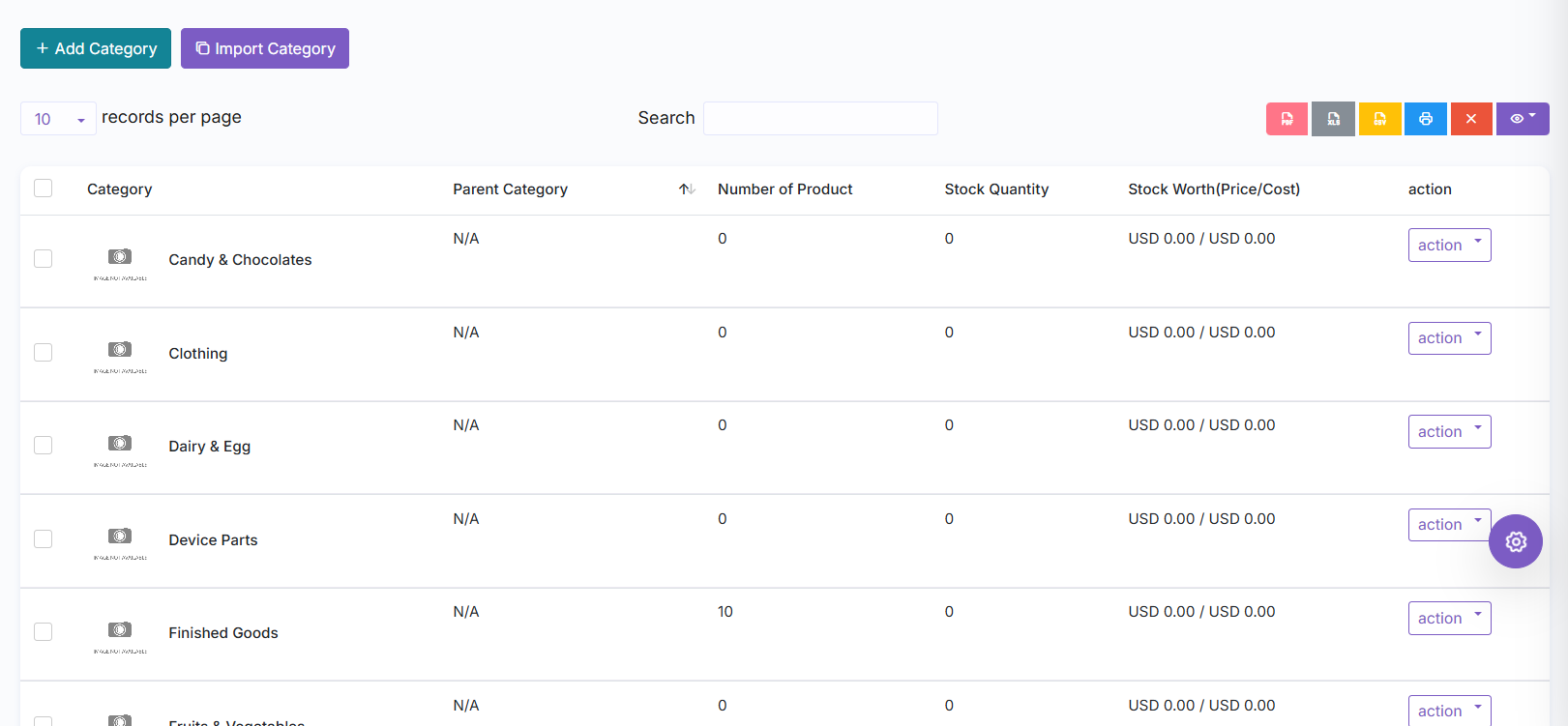The image size is (1568, 726).
Task: Open the column visibility eye dropdown
Action: 1523,119
